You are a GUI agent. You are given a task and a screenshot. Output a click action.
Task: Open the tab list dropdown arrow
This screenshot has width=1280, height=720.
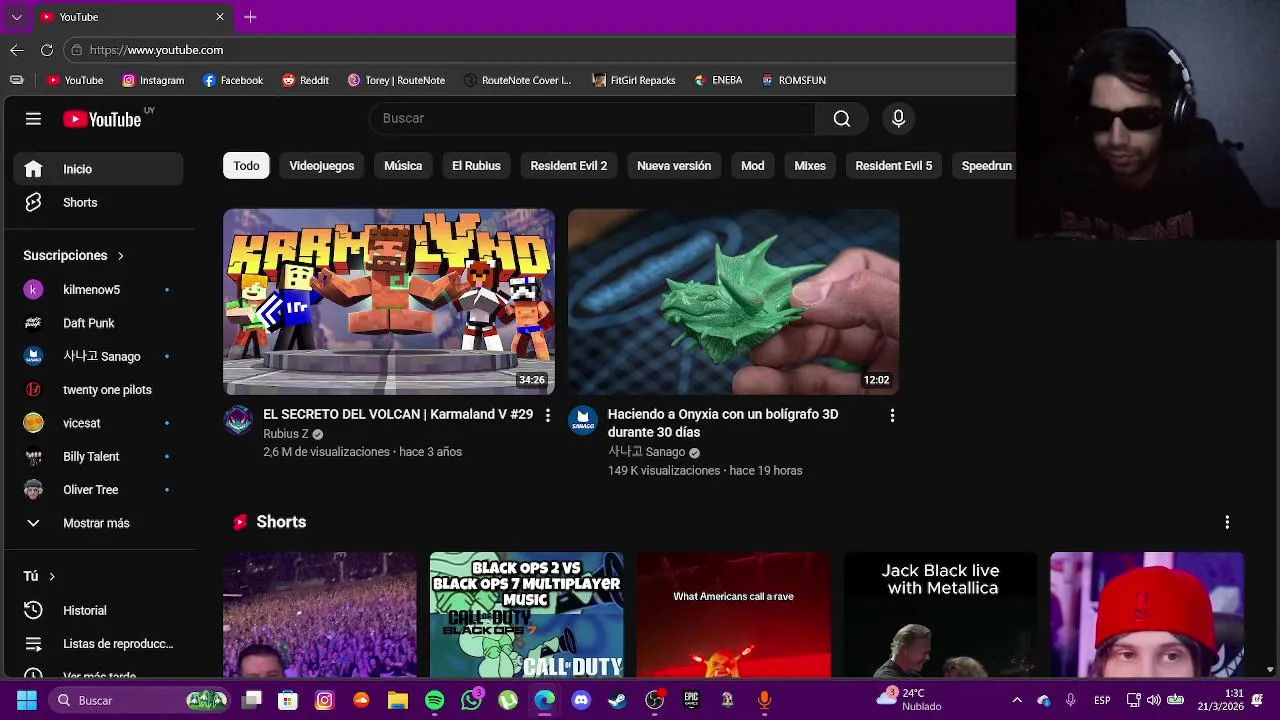tap(16, 17)
